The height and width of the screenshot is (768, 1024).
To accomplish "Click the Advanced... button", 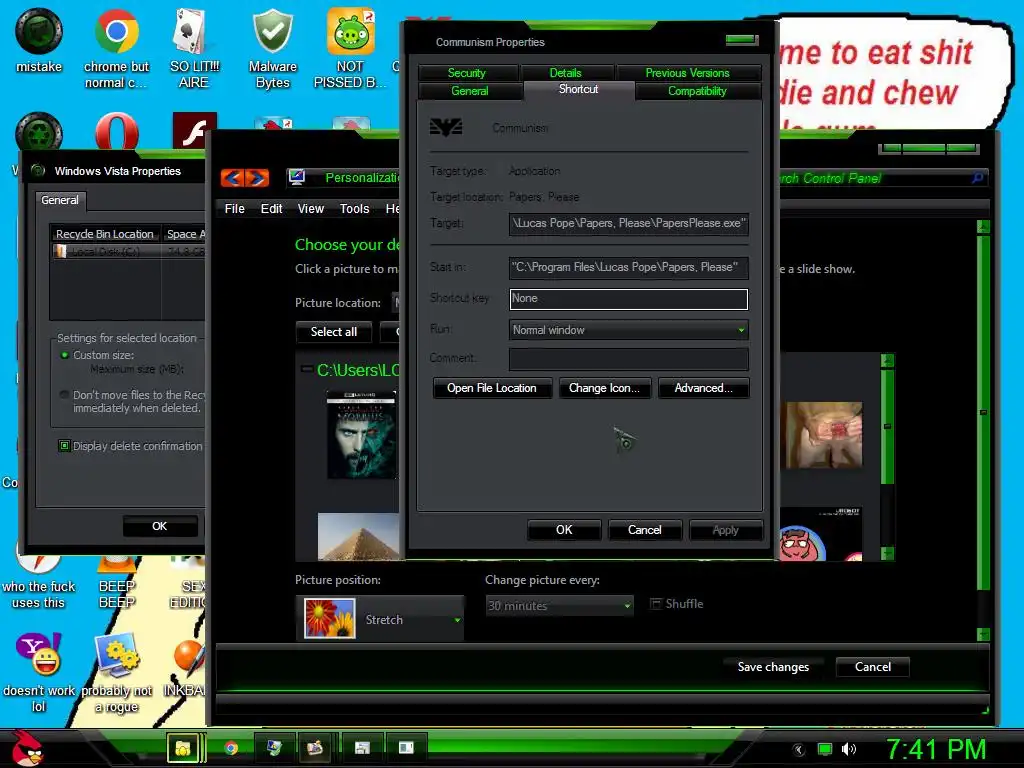I will click(x=703, y=388).
